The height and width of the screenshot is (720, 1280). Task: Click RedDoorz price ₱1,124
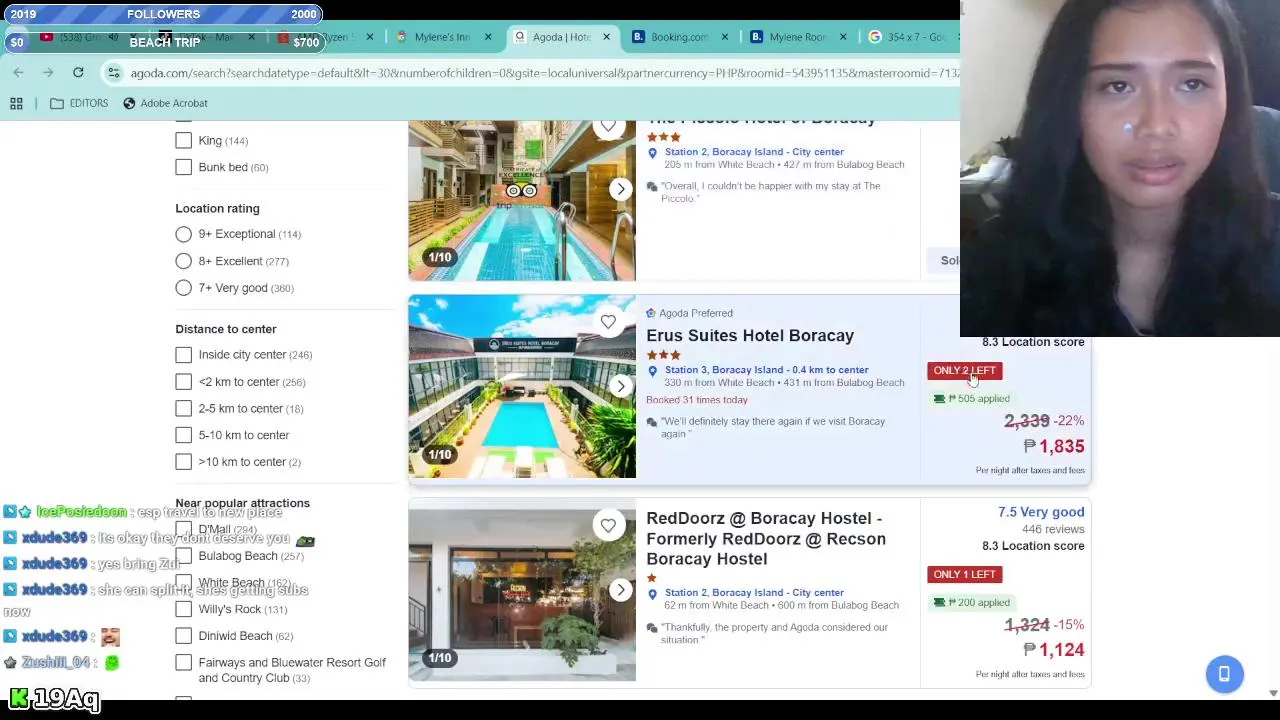[x=1054, y=651]
